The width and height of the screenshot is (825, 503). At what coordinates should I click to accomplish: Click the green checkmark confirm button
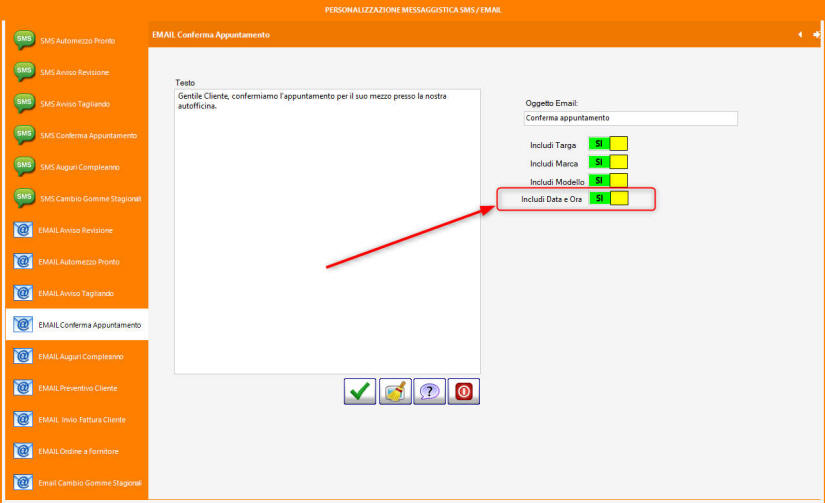pos(360,392)
